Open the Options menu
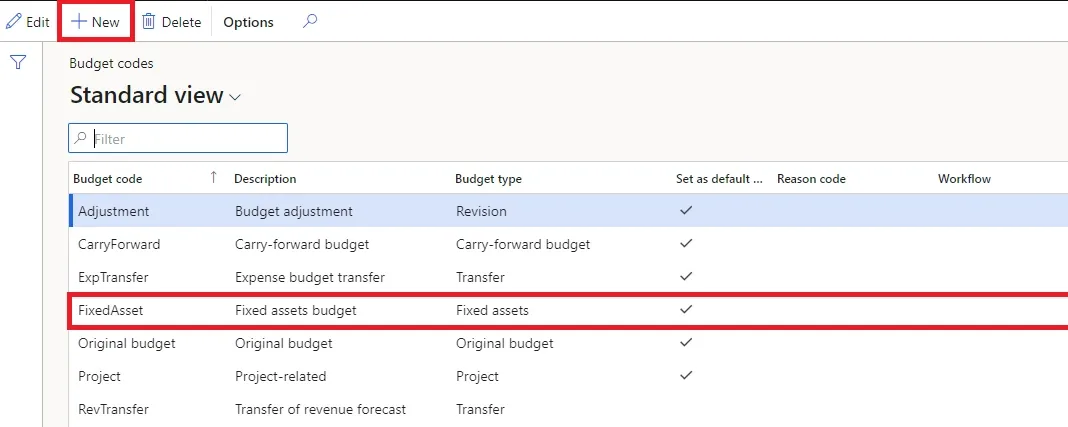1068x427 pixels. click(249, 22)
